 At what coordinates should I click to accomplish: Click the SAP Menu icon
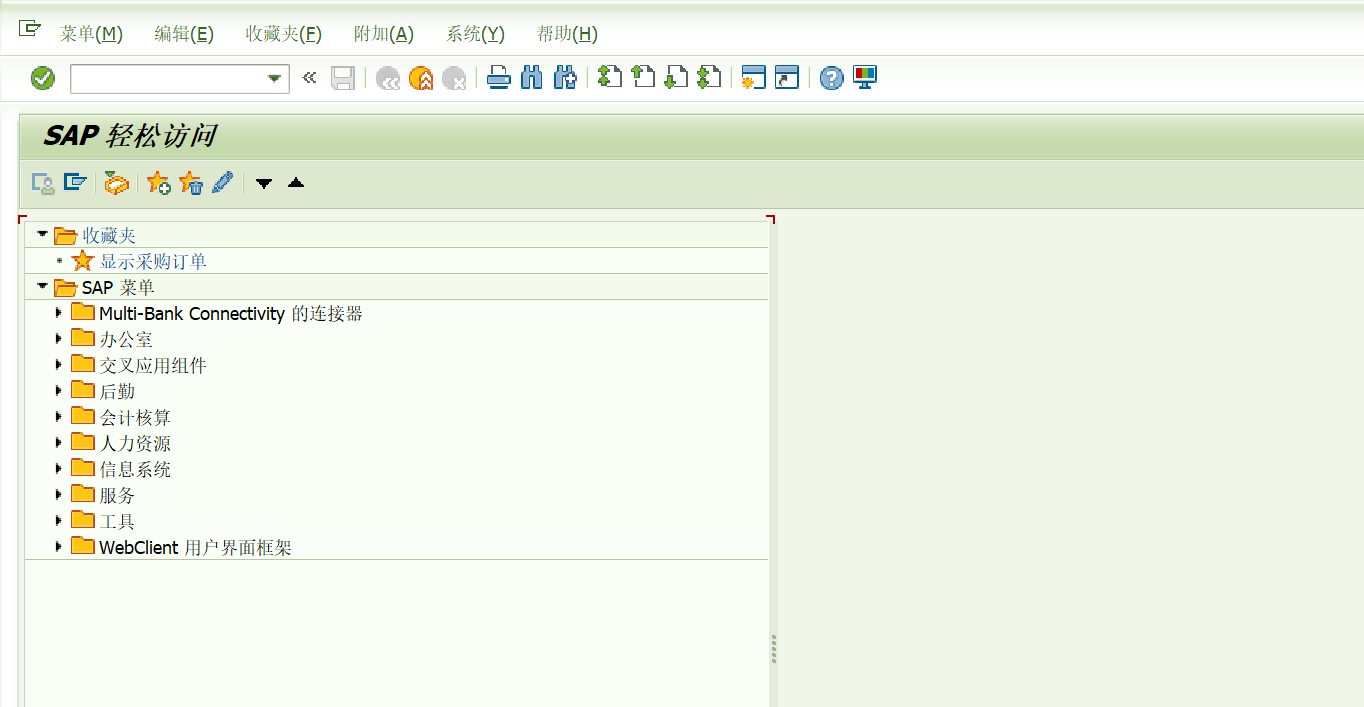[x=75, y=183]
